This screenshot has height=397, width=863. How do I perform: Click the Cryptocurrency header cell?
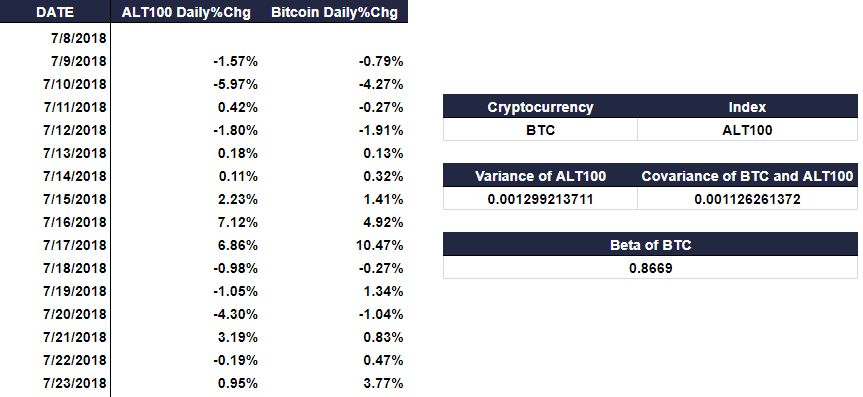coord(540,107)
